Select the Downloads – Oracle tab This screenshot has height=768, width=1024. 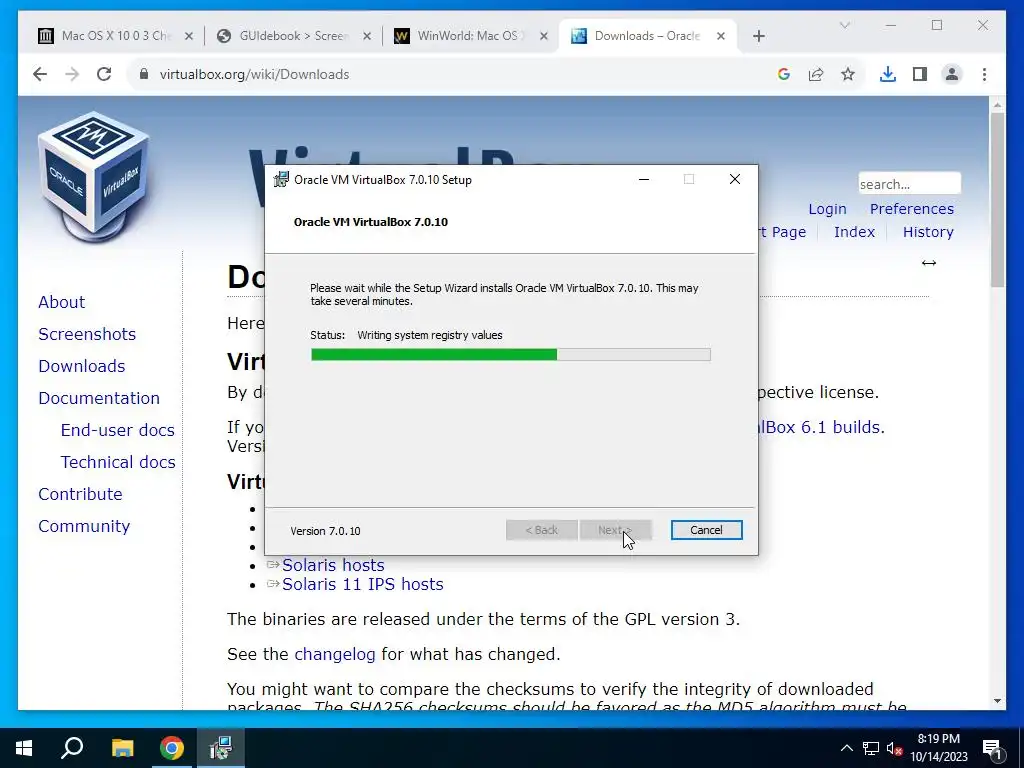pyautogui.click(x=647, y=36)
